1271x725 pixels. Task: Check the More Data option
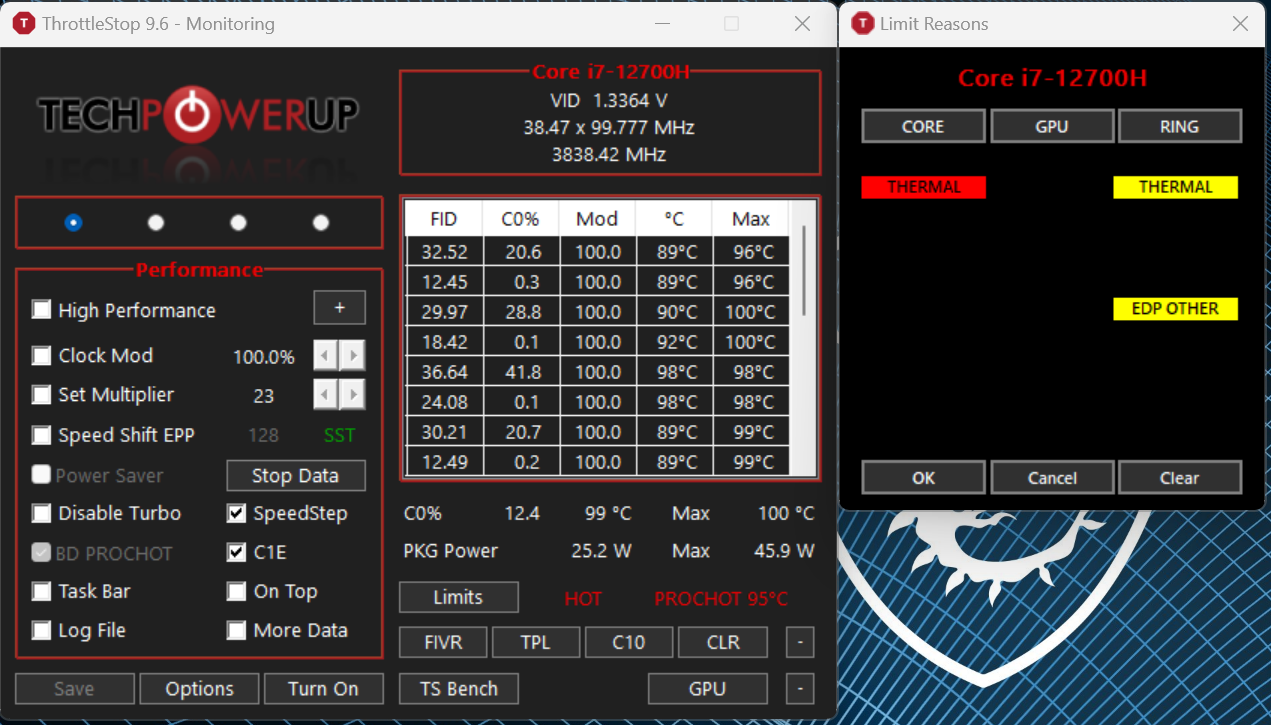tap(236, 630)
